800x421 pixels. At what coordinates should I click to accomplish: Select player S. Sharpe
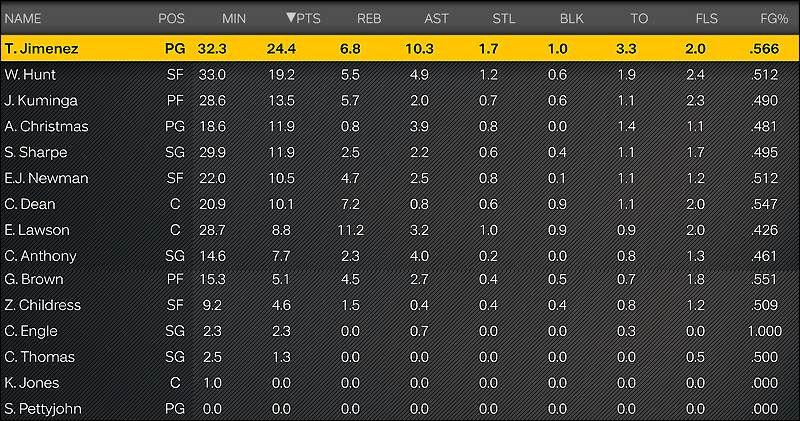(400, 152)
